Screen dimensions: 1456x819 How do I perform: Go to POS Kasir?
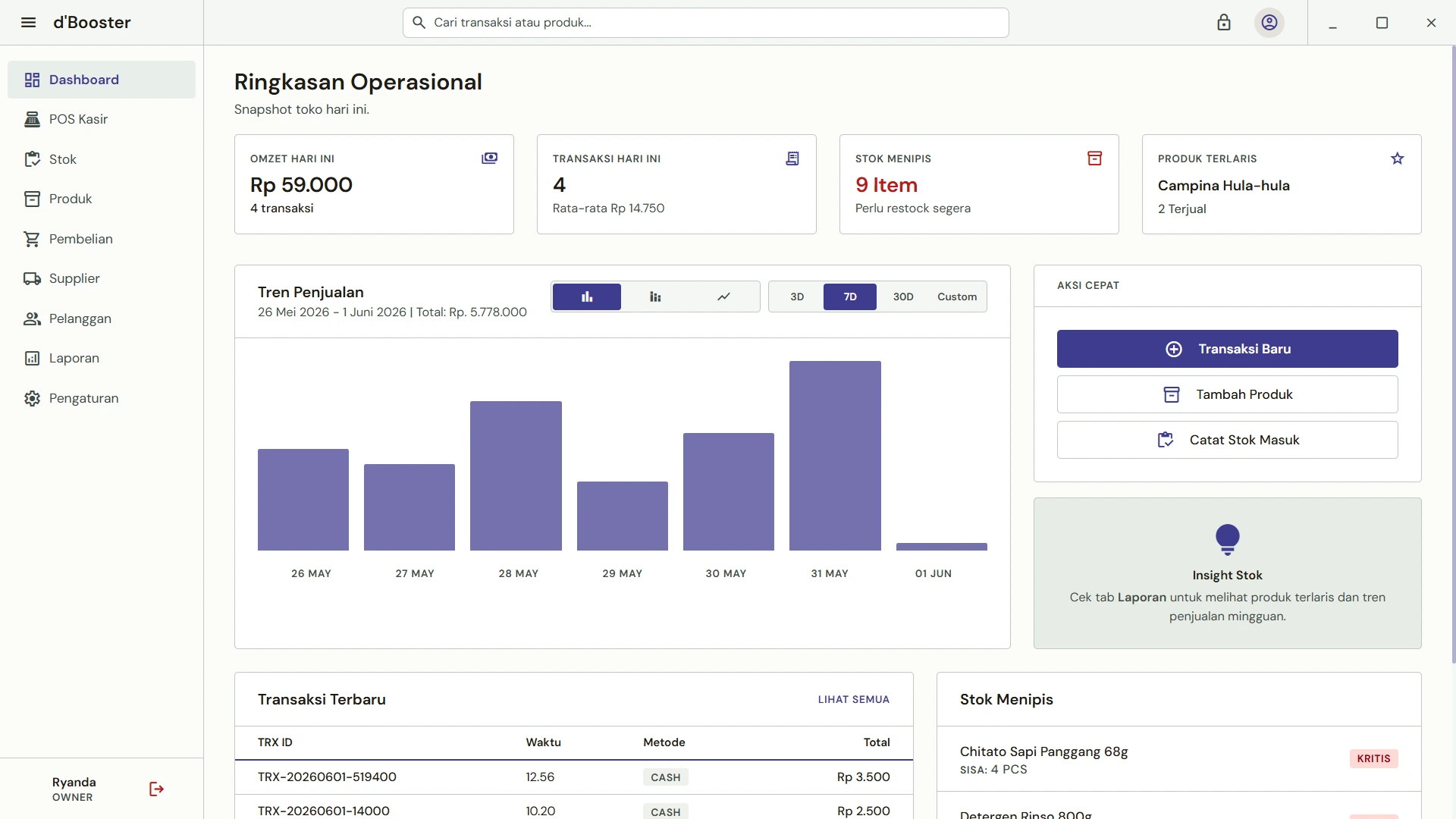pos(102,119)
